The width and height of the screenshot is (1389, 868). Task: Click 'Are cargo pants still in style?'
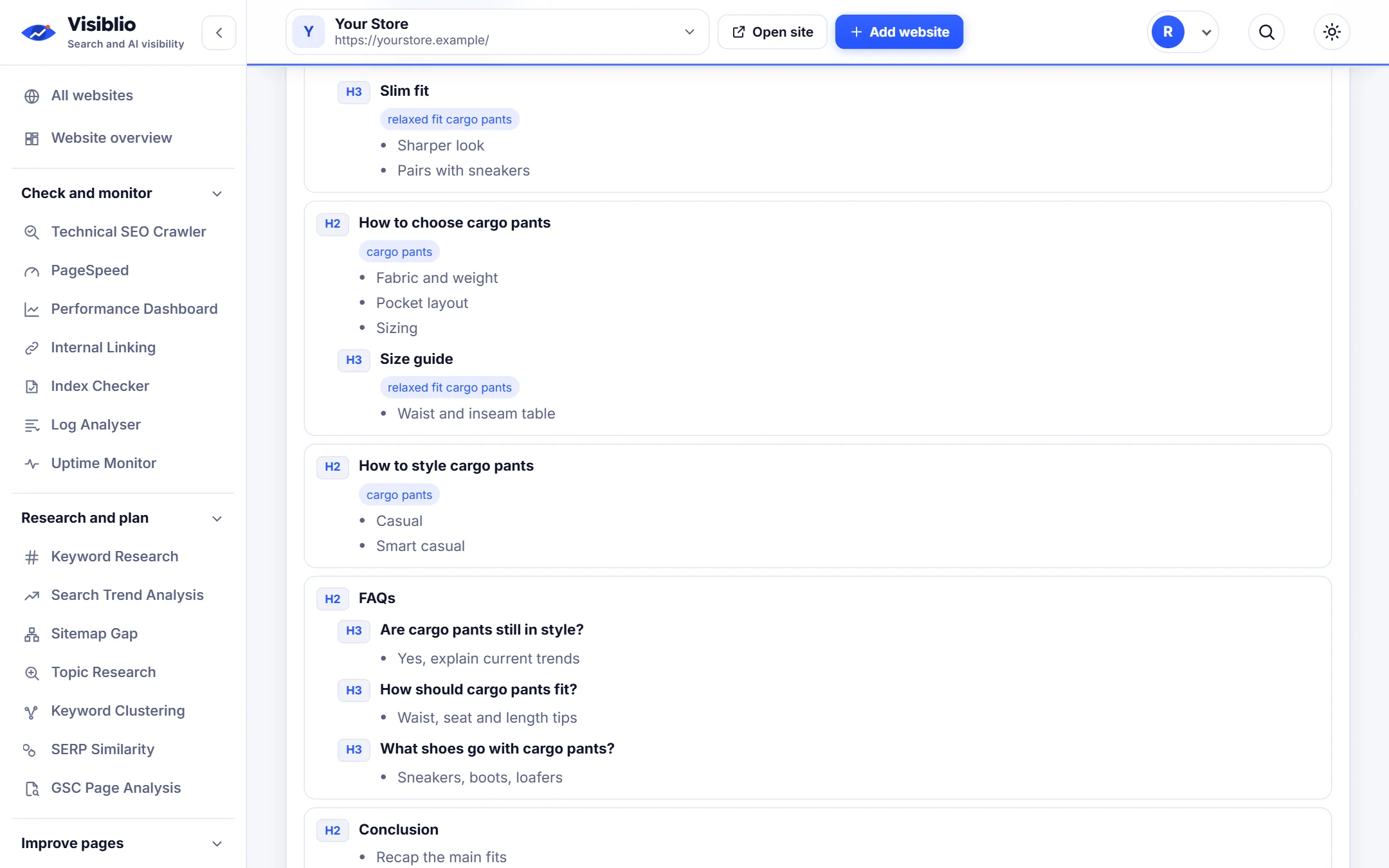(x=482, y=630)
